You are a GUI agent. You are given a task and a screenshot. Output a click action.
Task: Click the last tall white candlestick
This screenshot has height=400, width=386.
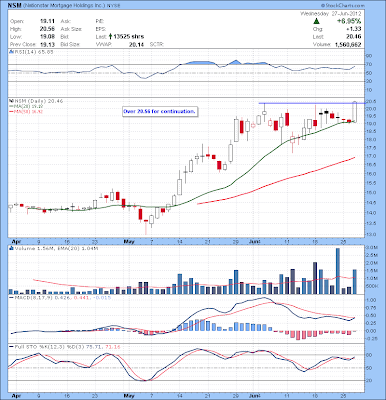point(354,112)
